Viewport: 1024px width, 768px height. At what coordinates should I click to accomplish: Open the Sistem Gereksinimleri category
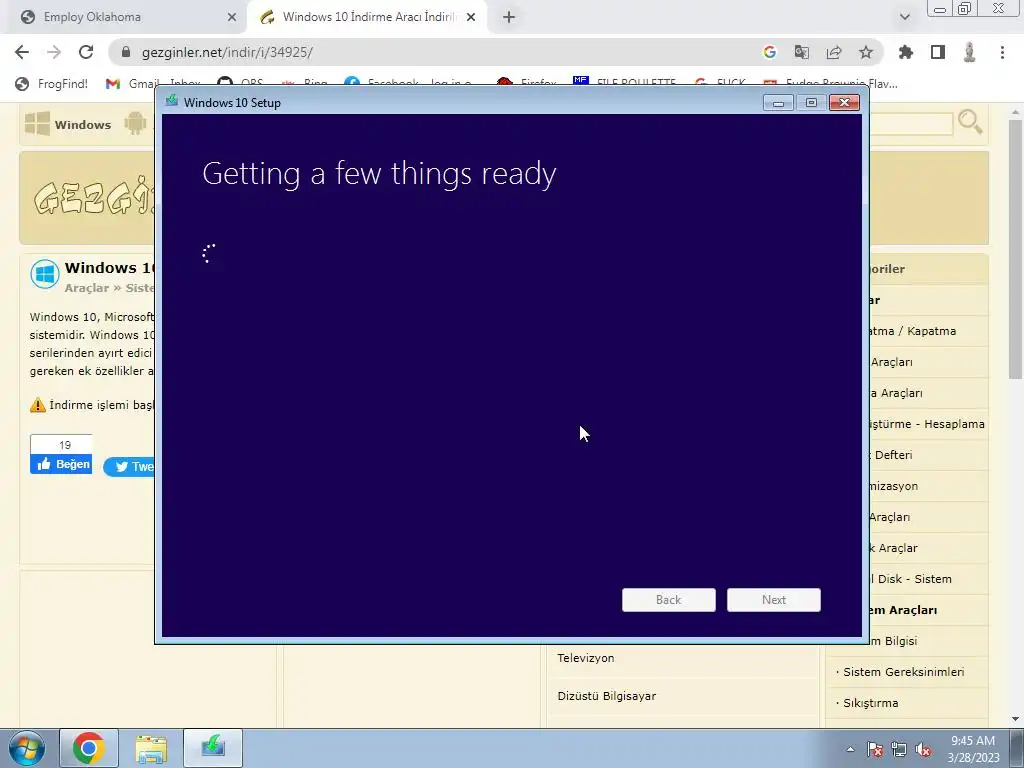[x=903, y=671]
